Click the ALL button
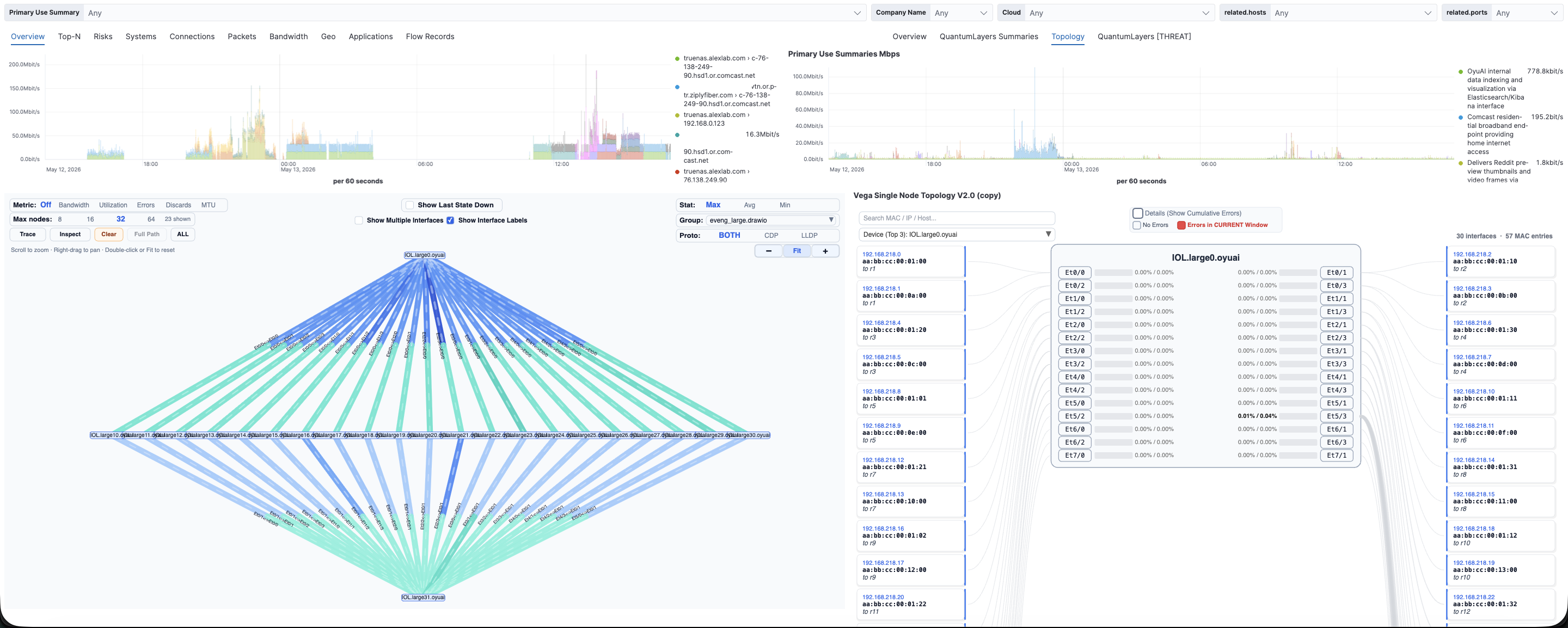Image resolution: width=1568 pixels, height=628 pixels. click(182, 235)
